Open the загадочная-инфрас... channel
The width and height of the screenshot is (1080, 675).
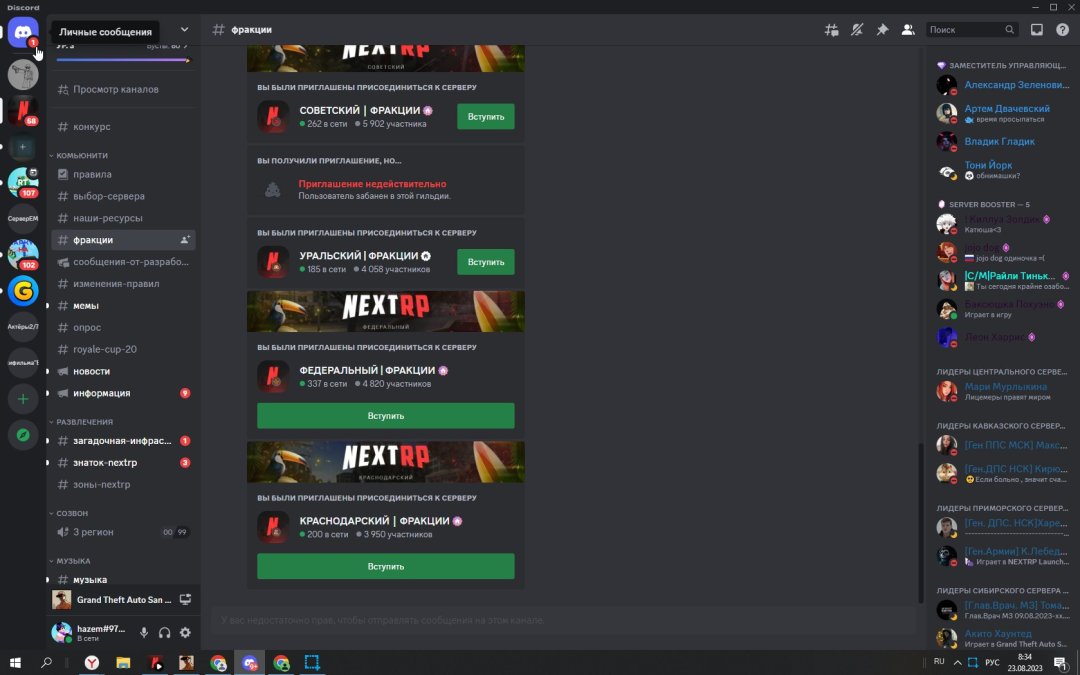click(x=123, y=441)
